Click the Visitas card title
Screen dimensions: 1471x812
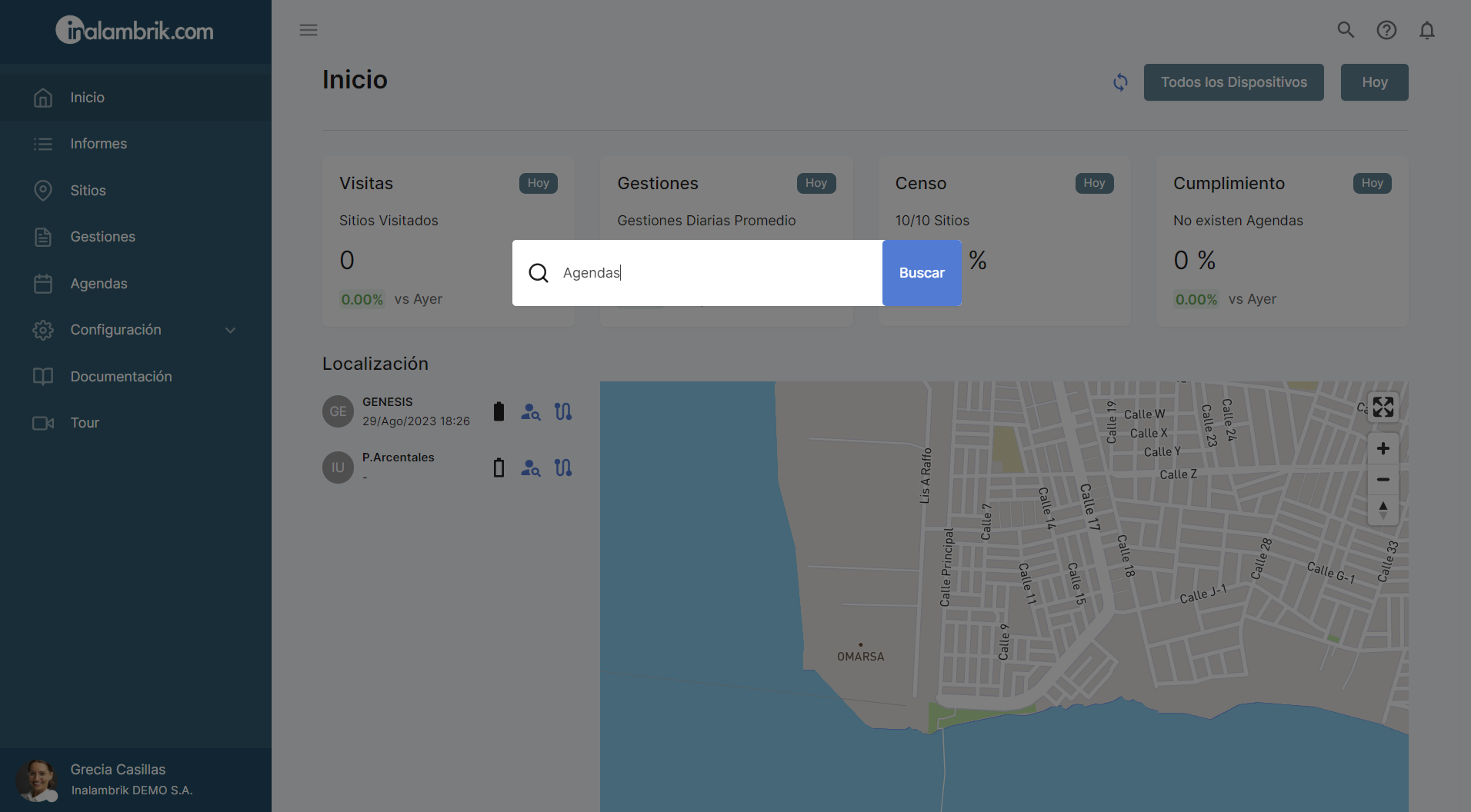pos(366,183)
